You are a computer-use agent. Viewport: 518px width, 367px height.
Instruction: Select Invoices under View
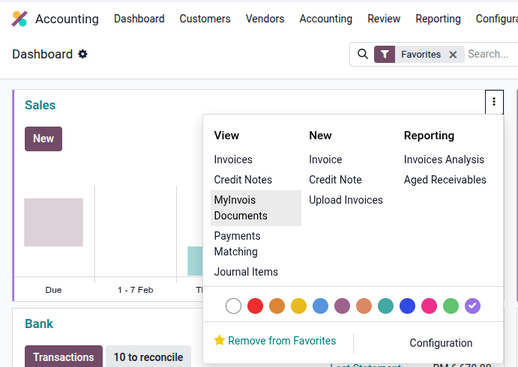click(233, 159)
